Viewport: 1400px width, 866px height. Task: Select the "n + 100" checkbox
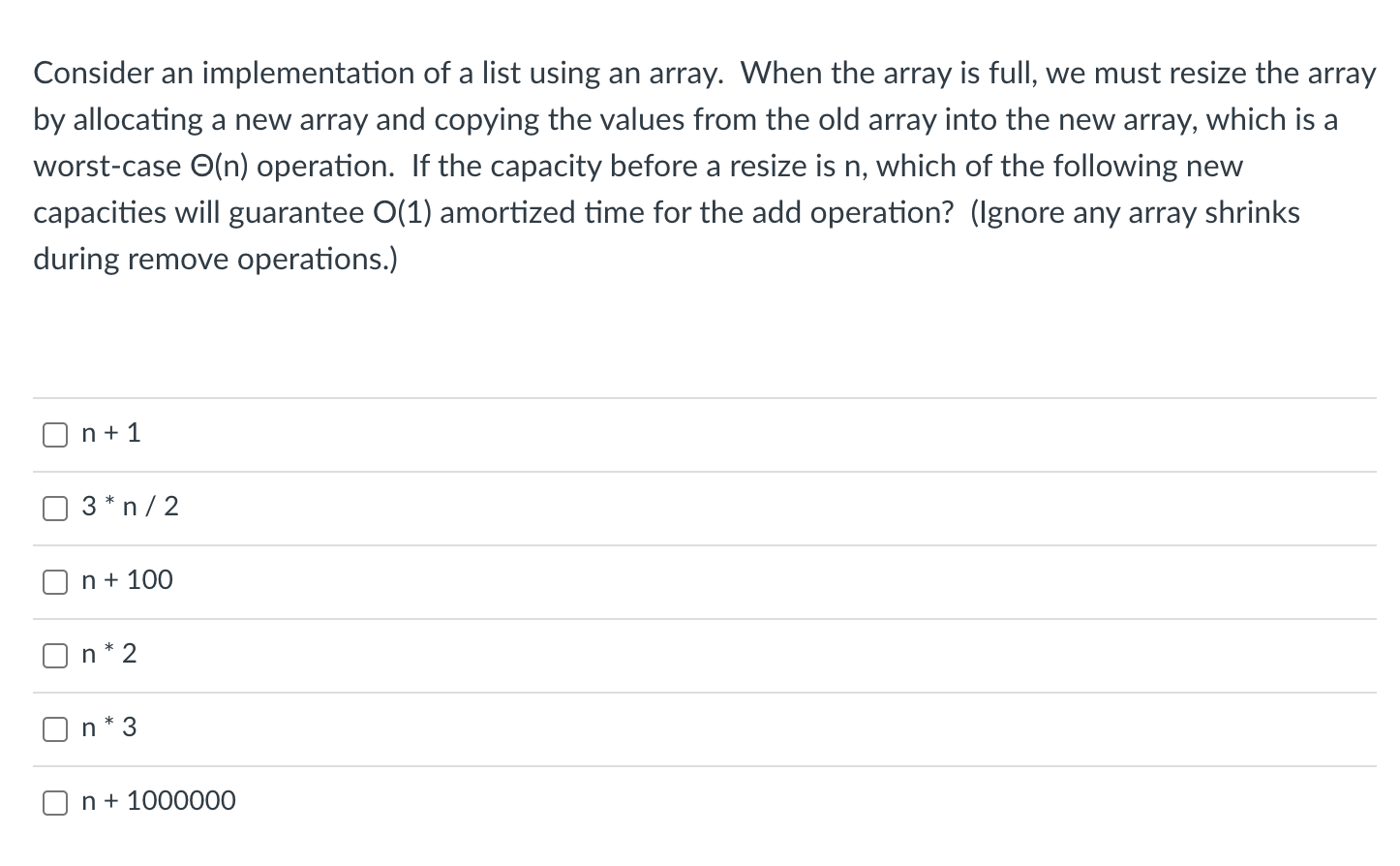[x=55, y=582]
